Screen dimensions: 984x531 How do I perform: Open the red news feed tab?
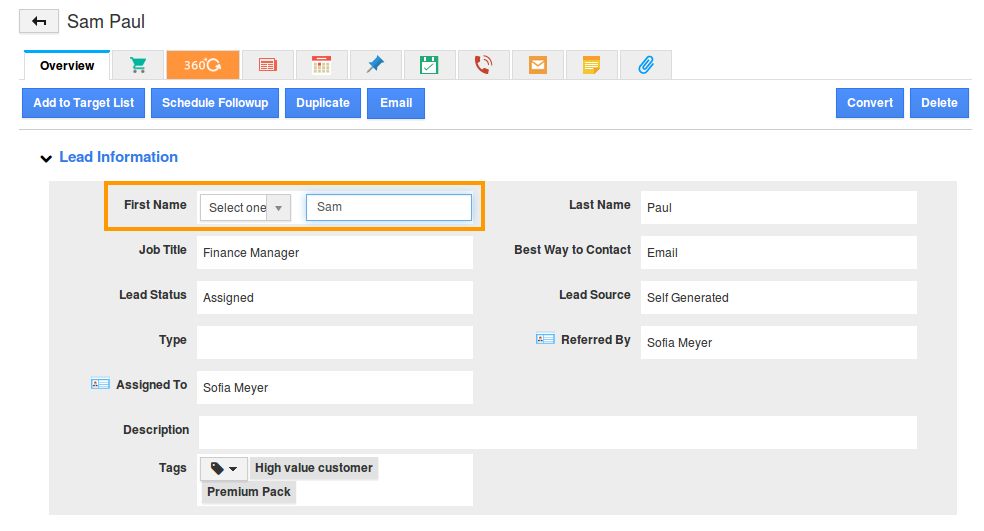click(x=267, y=65)
